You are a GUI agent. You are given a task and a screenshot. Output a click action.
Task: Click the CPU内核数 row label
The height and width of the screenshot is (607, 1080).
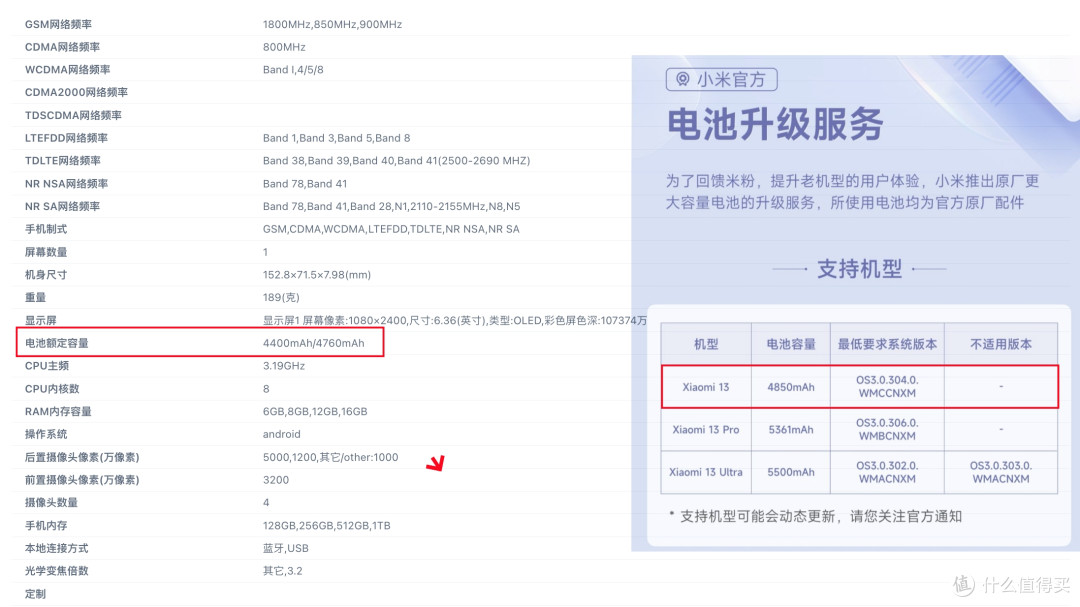pyautogui.click(x=52, y=389)
